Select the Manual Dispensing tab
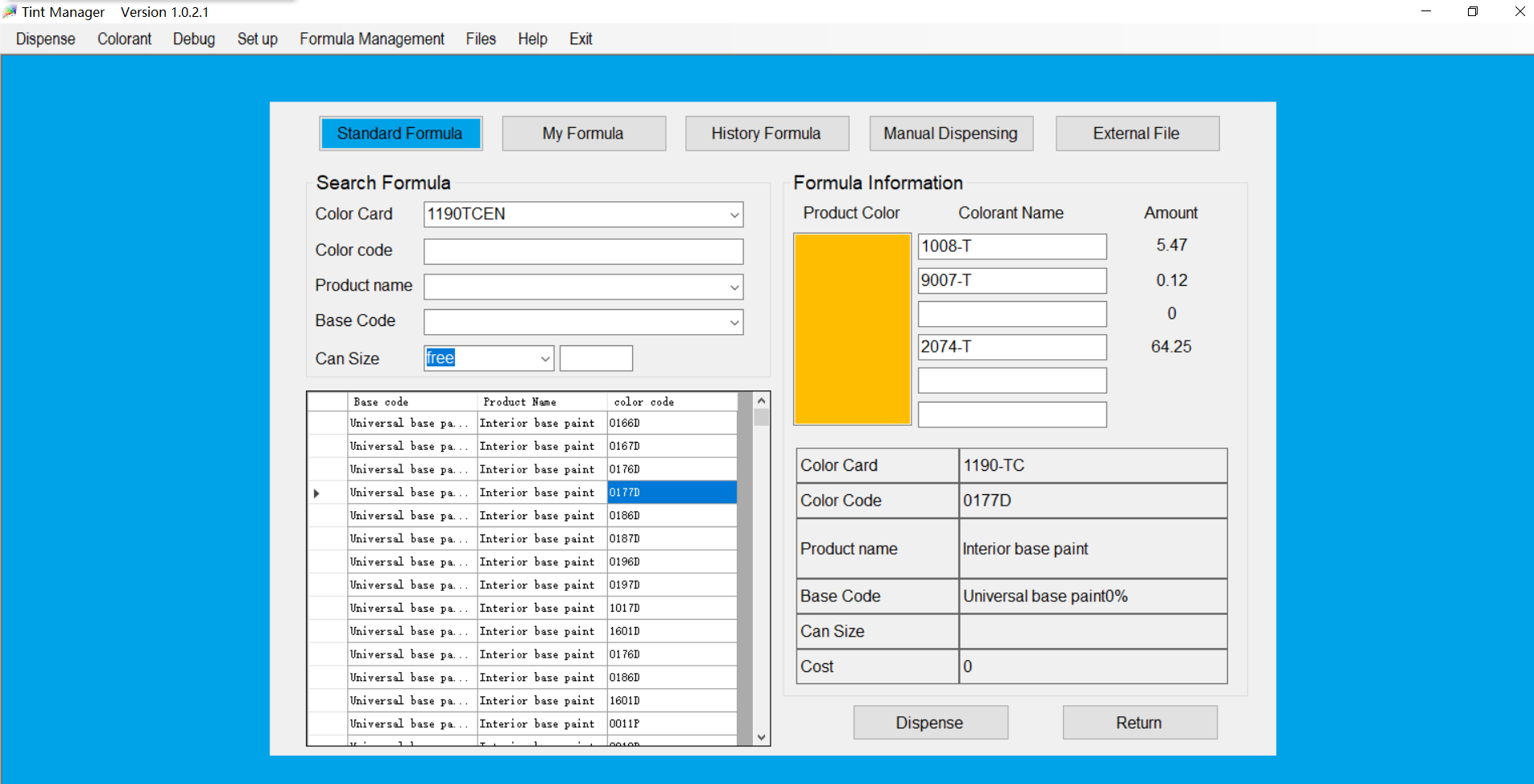This screenshot has width=1534, height=784. click(x=950, y=134)
